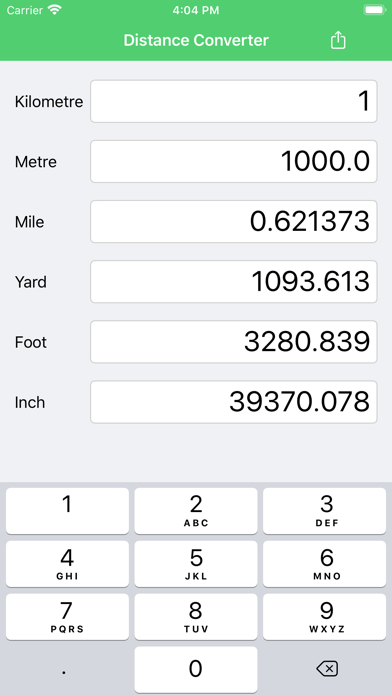392x696 pixels.
Task: Select the Yard value field
Action: (x=234, y=281)
